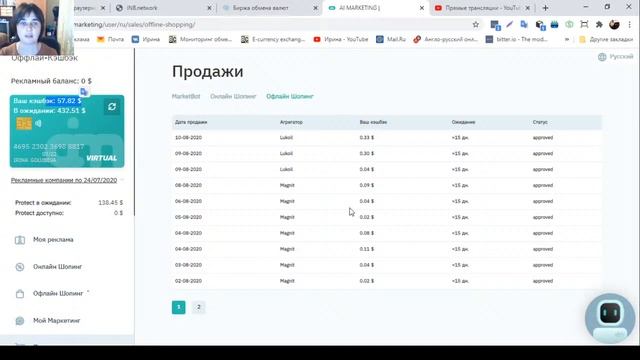Open the E-currency exchang... bookmark

pos(273,39)
